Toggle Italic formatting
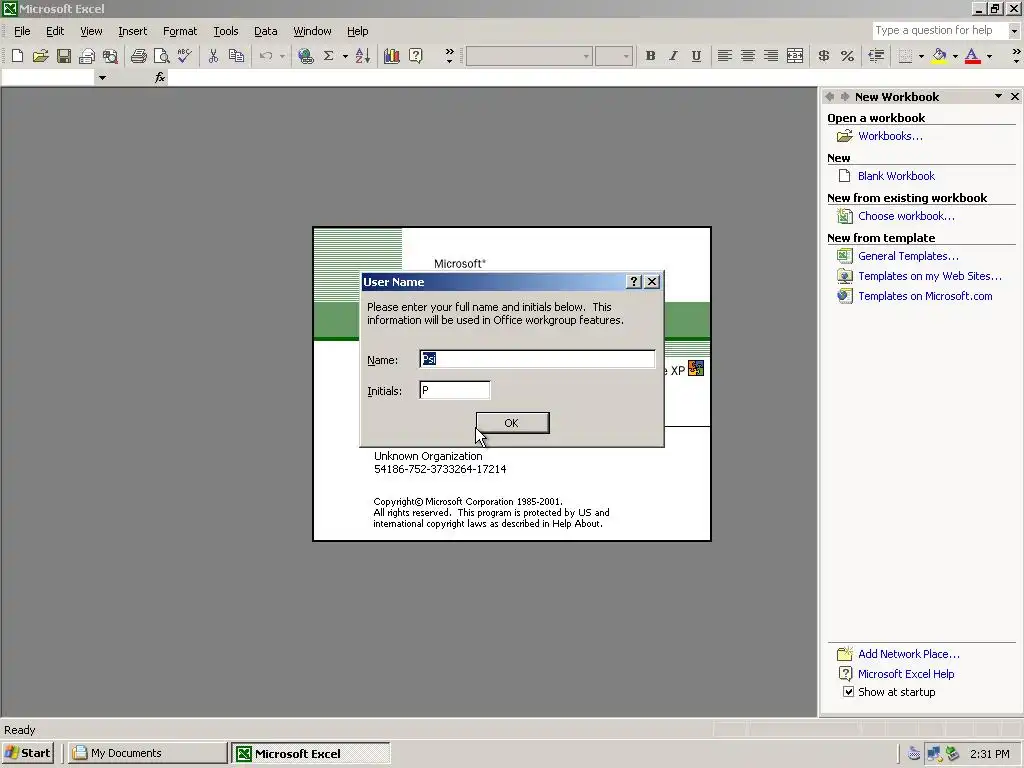 (673, 56)
